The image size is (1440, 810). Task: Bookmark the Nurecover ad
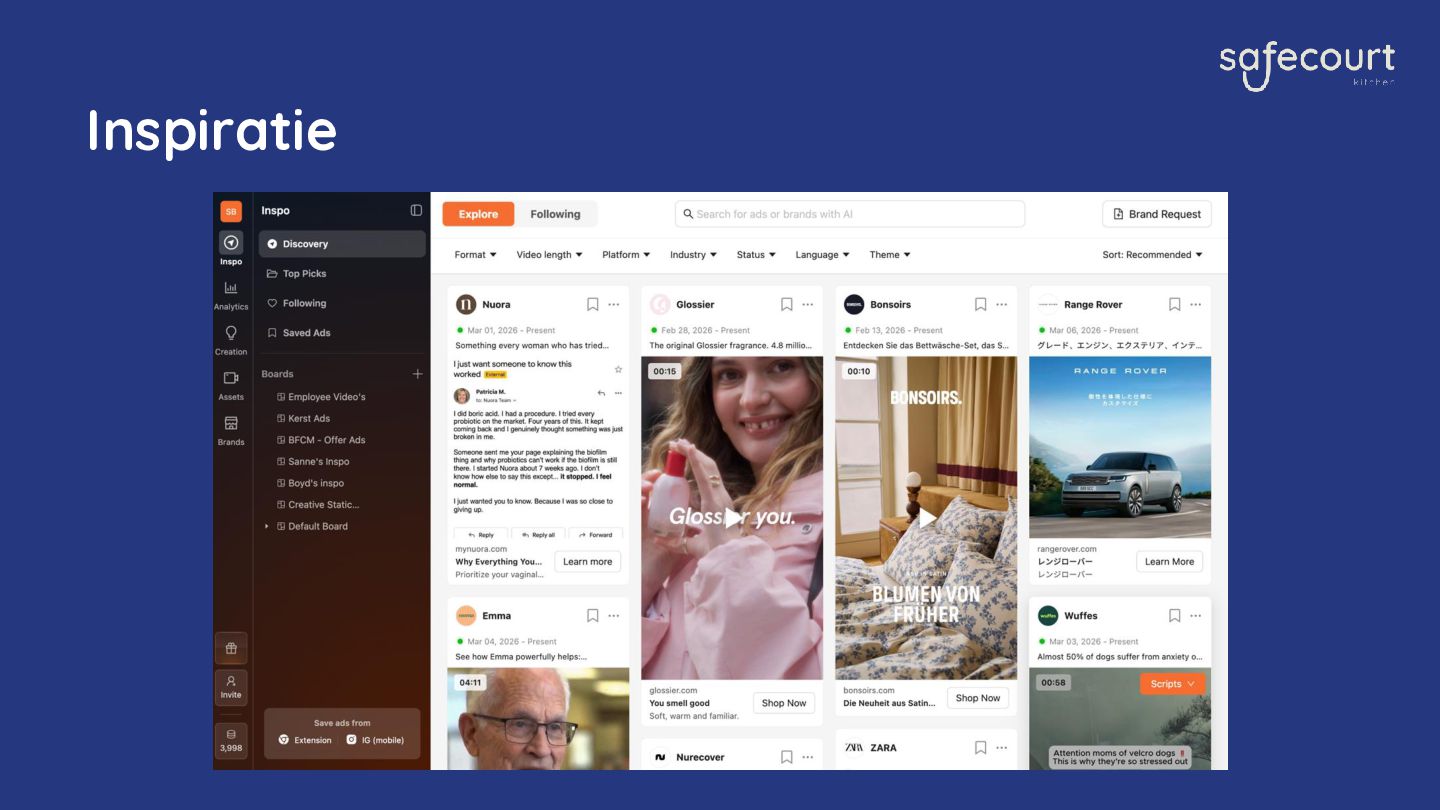[786, 757]
